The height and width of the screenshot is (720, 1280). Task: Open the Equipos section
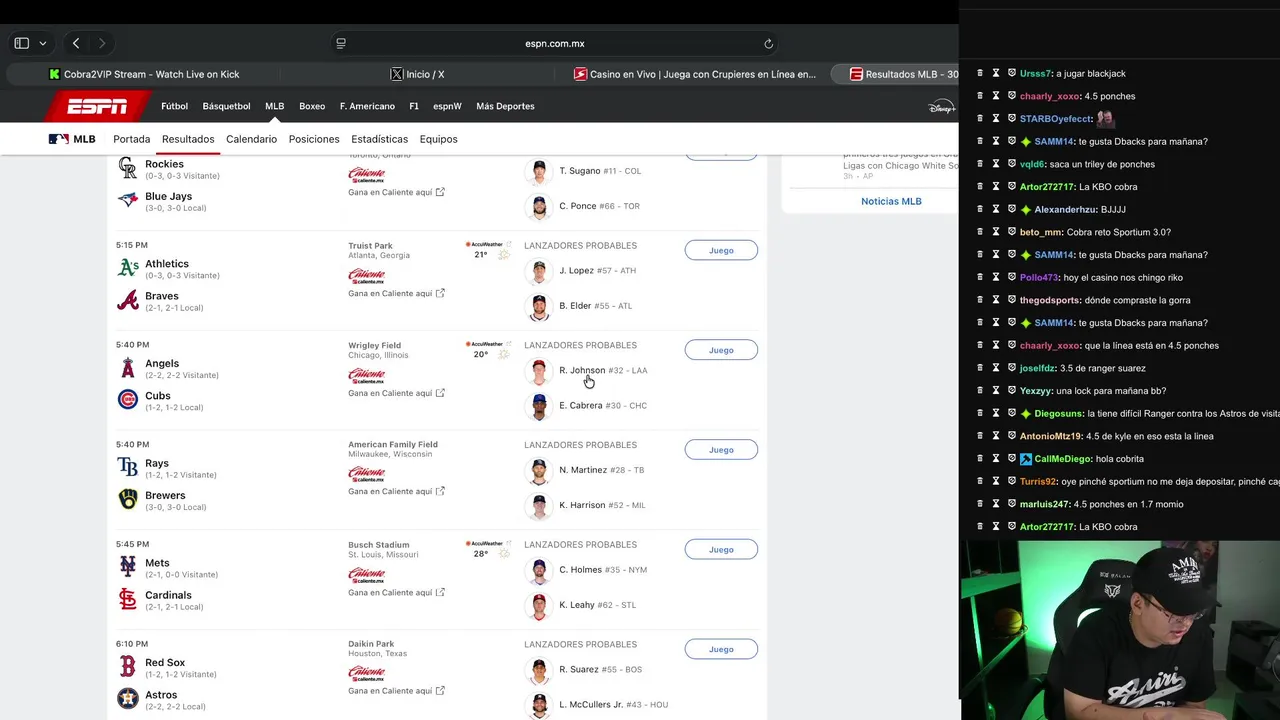tap(438, 139)
